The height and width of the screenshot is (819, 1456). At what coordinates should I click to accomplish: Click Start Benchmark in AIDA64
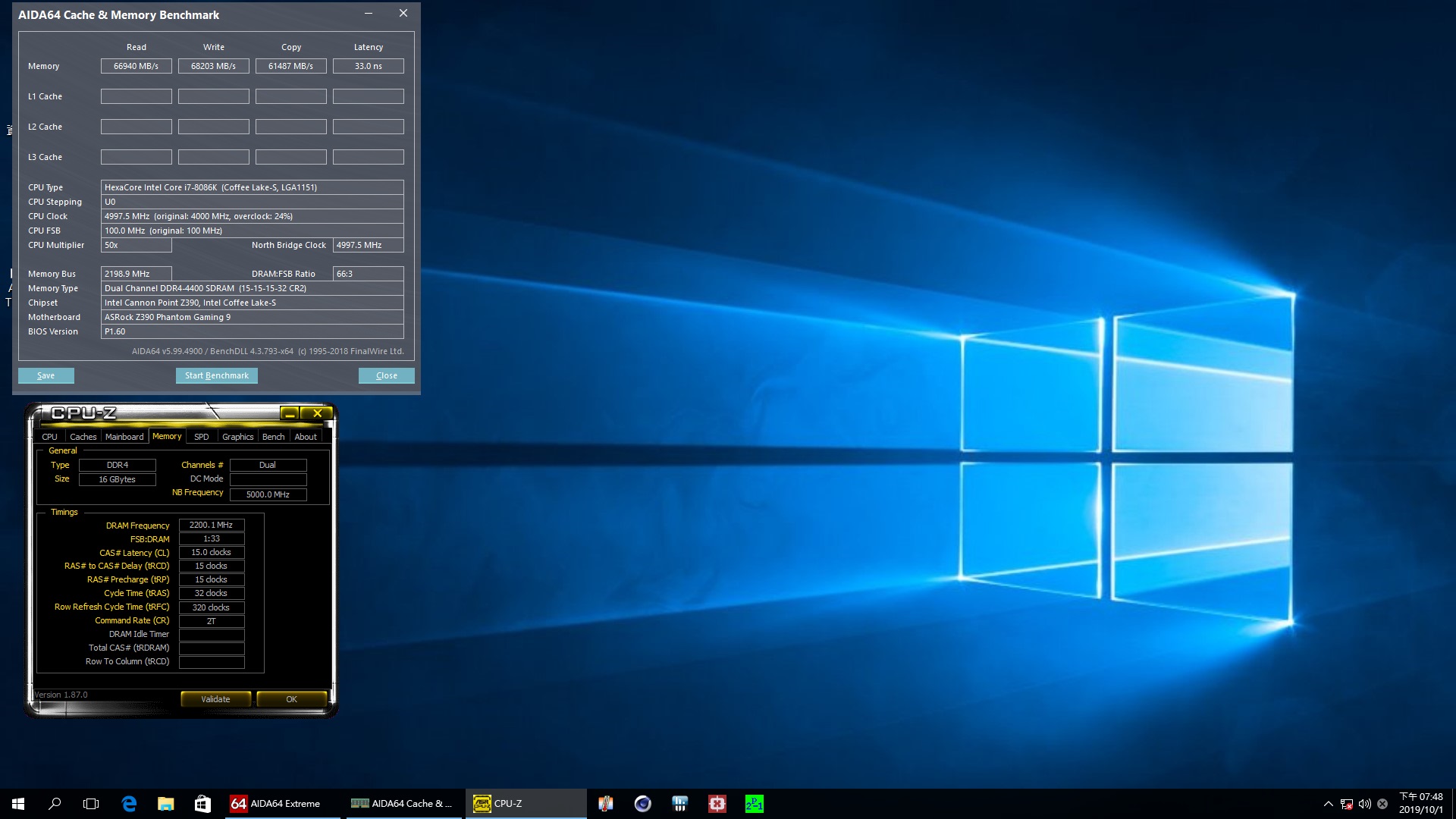pos(216,375)
